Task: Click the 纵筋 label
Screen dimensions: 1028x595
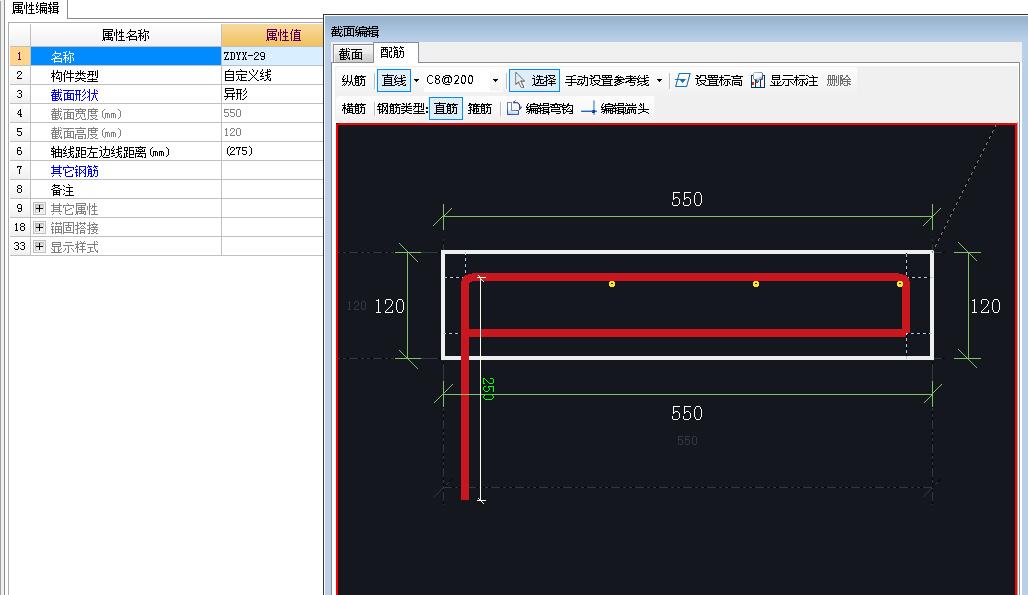Action: [353, 80]
